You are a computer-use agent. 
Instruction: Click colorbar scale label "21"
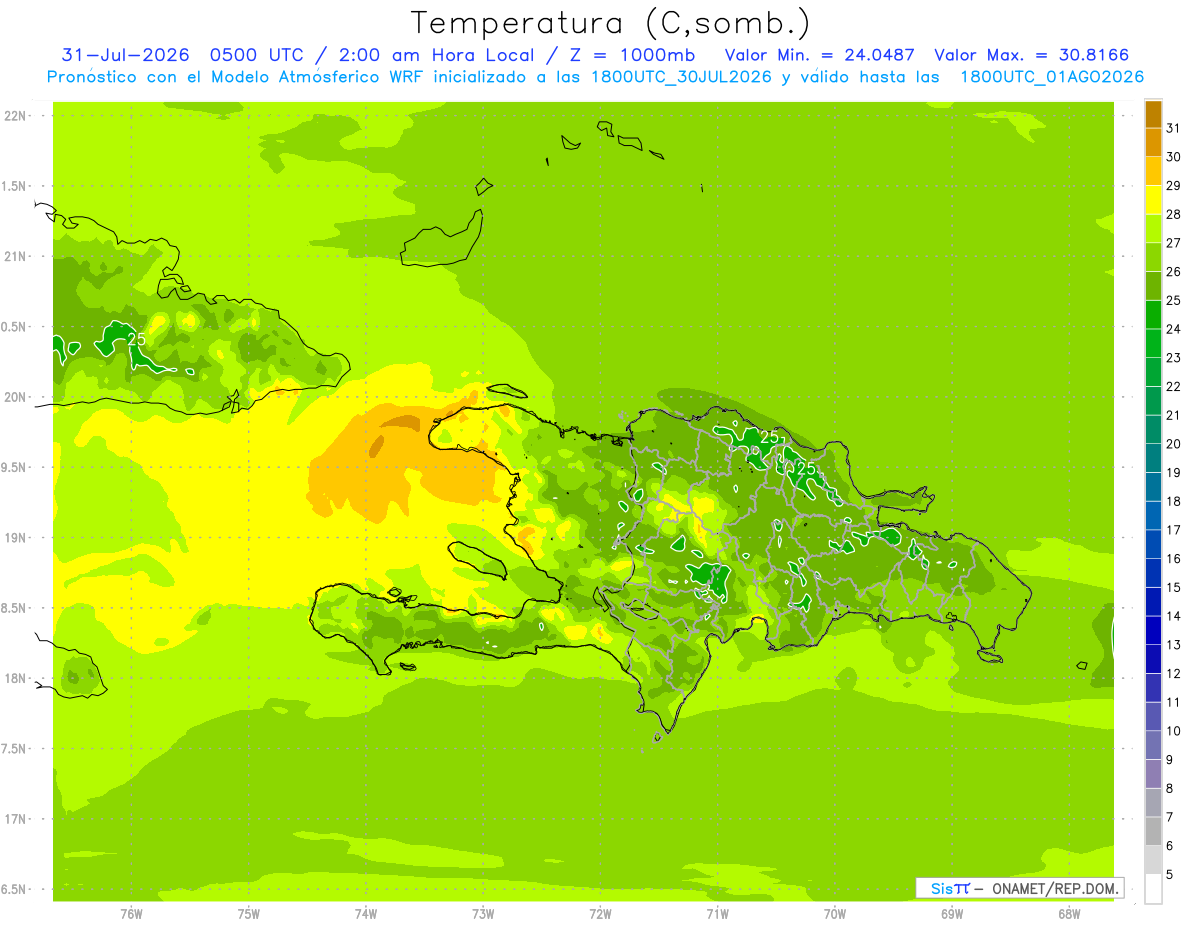pos(1173,415)
